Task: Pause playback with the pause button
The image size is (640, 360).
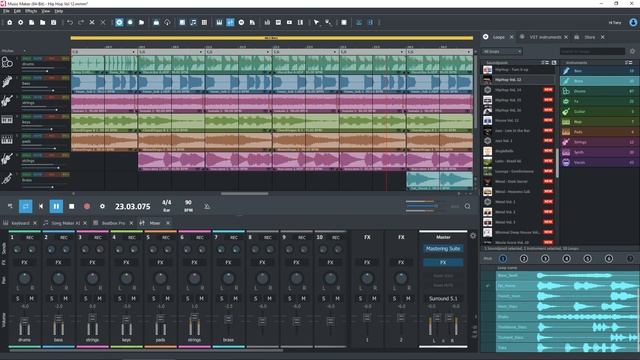Action: tap(56, 207)
